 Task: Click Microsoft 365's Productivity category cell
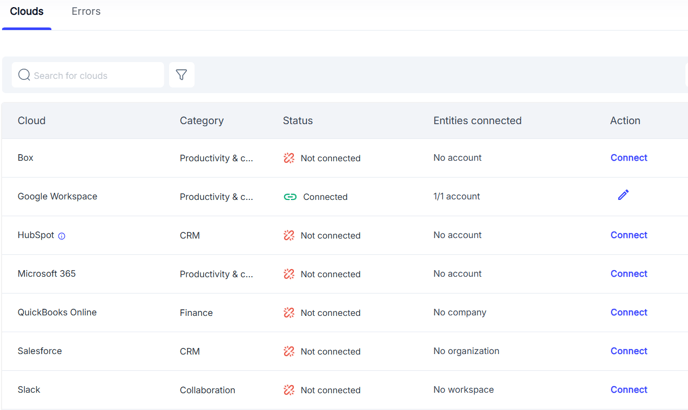[x=216, y=274]
